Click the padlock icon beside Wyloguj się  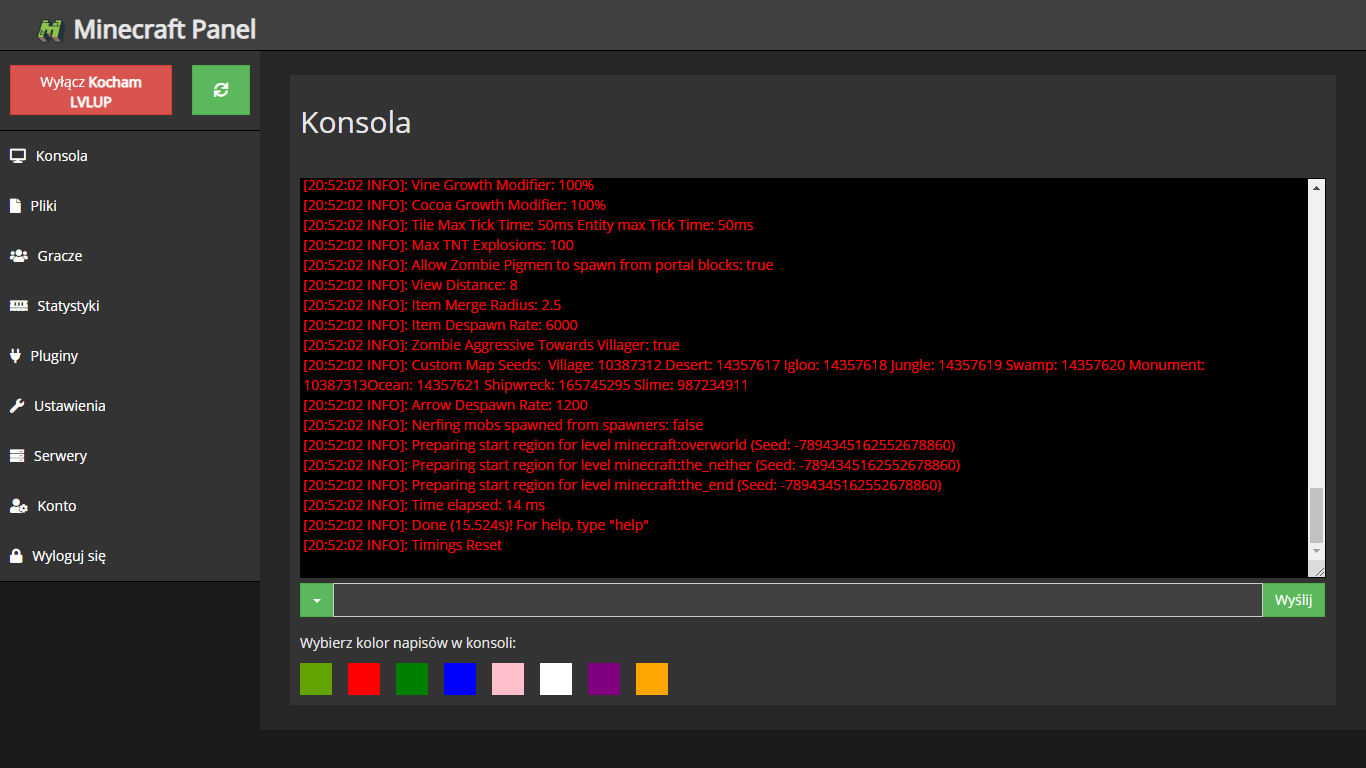click(15, 556)
